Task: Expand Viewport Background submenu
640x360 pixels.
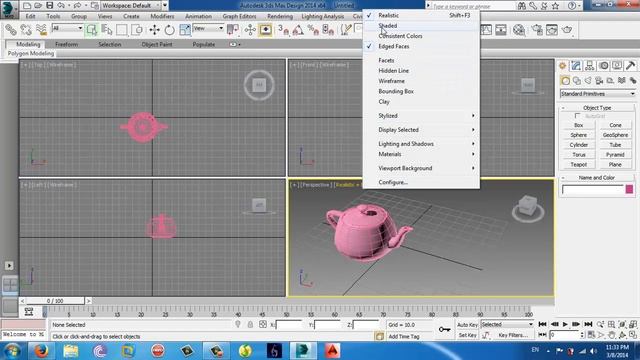Action: coord(421,168)
